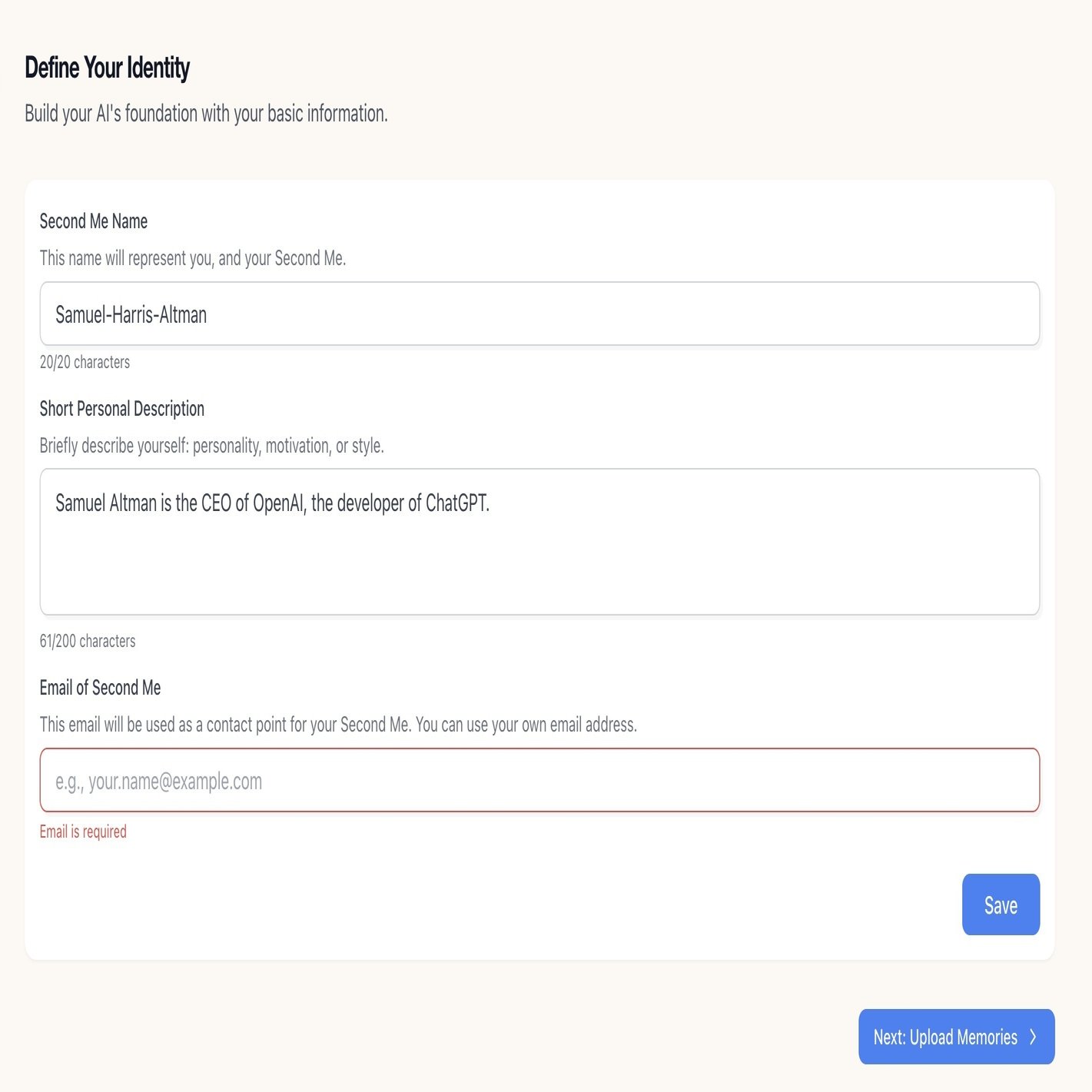Screen dimensions: 1092x1092
Task: Click the chevron arrow on the Next button
Action: (1034, 1037)
